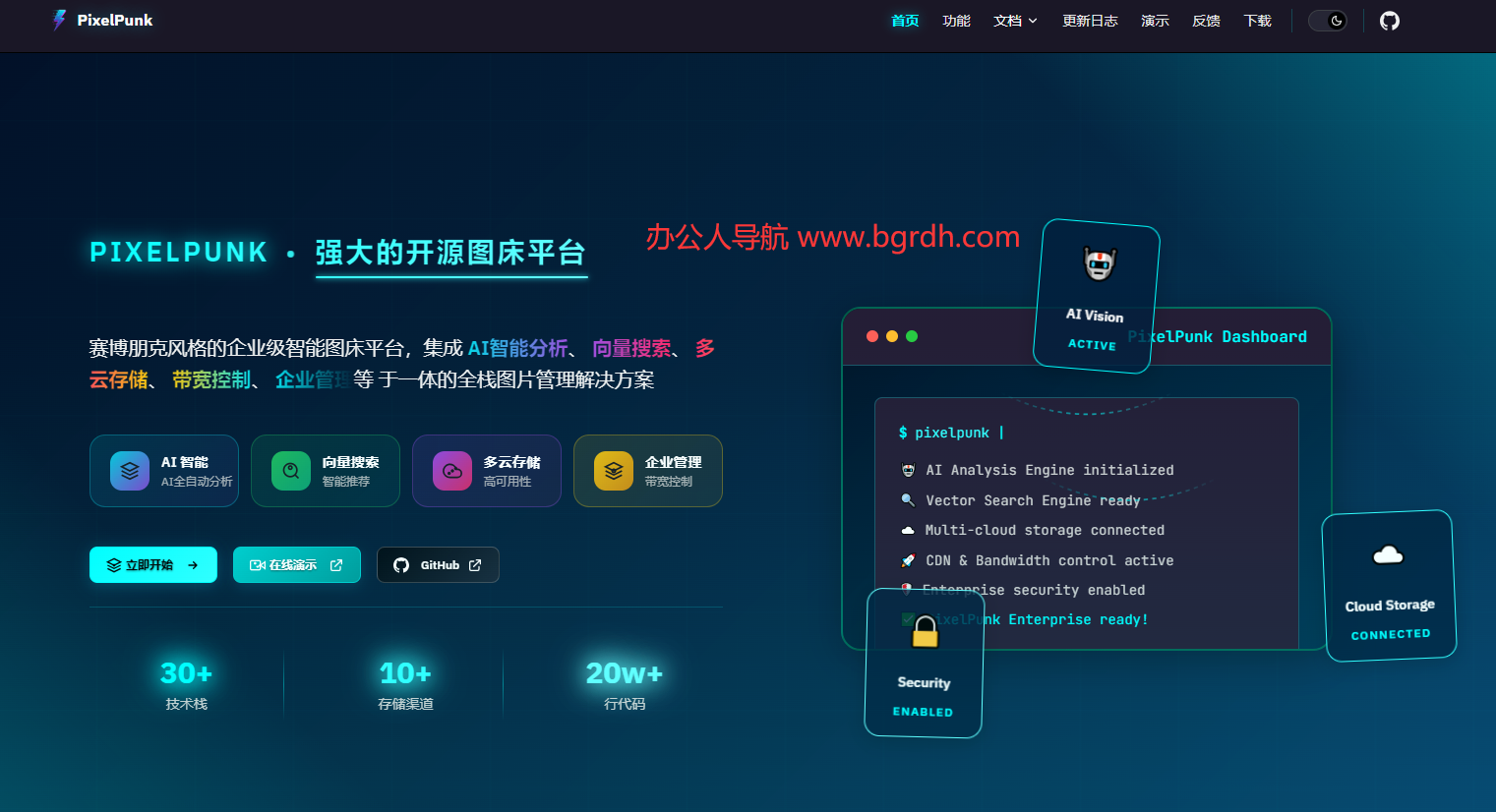Screen dimensions: 1496x812
Task: Go to the 首页 nav item
Action: (x=905, y=21)
